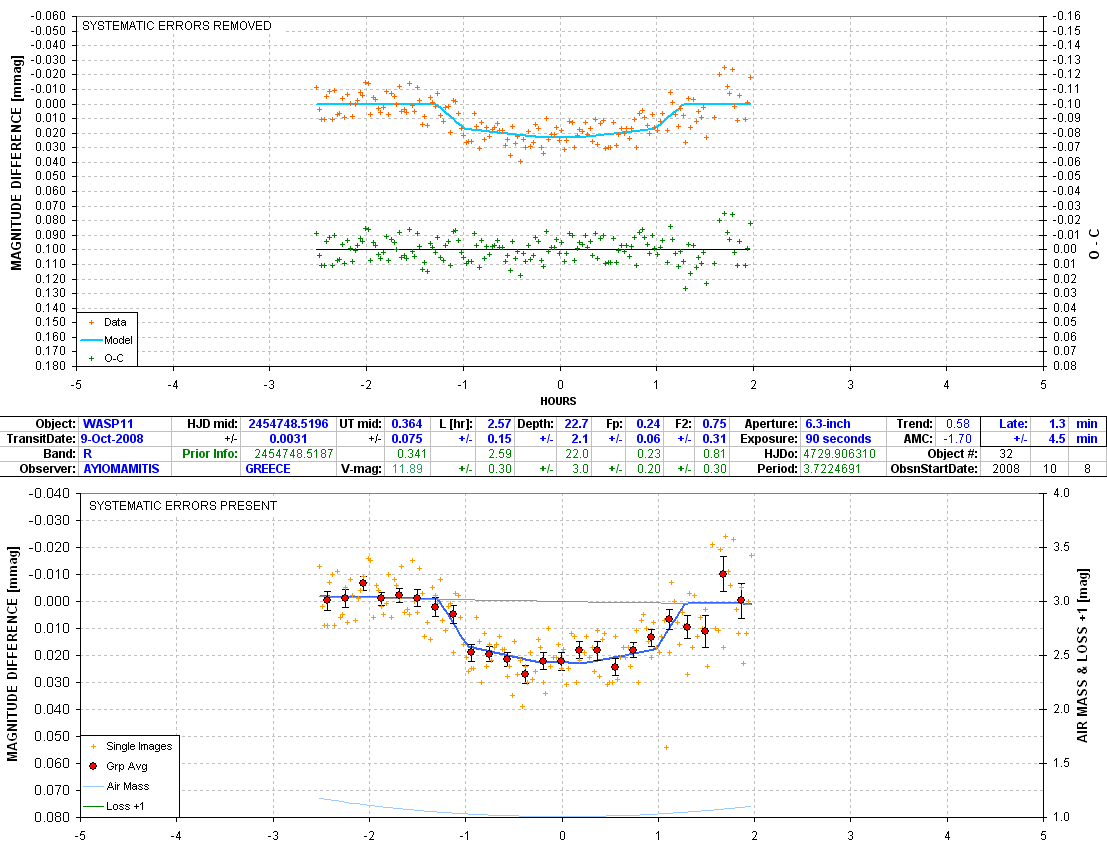Select the Depth uncertainty 2.1 cell
Screen dimensions: 1107x847
(580, 438)
